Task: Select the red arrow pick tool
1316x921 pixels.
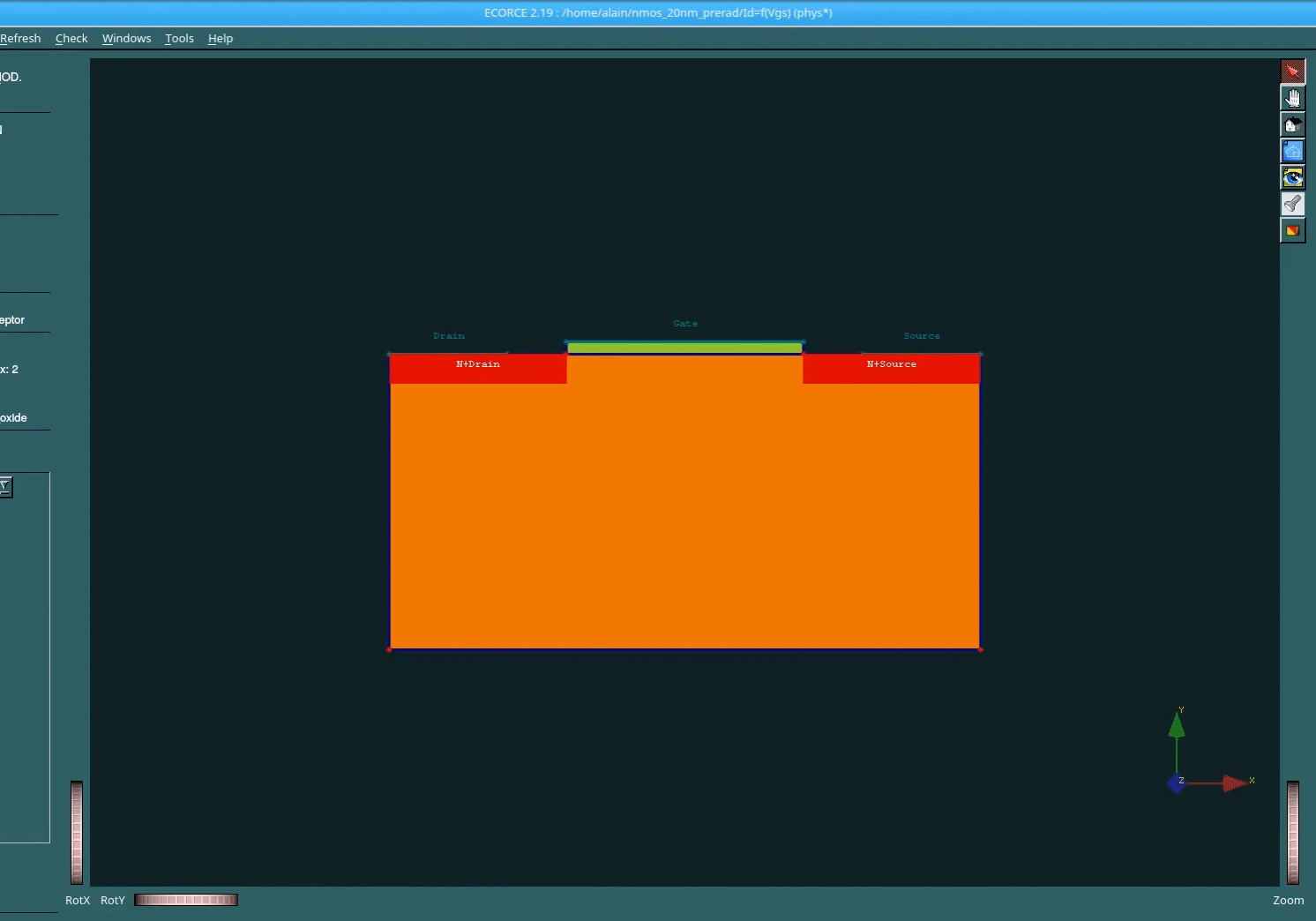Action: [x=1292, y=71]
